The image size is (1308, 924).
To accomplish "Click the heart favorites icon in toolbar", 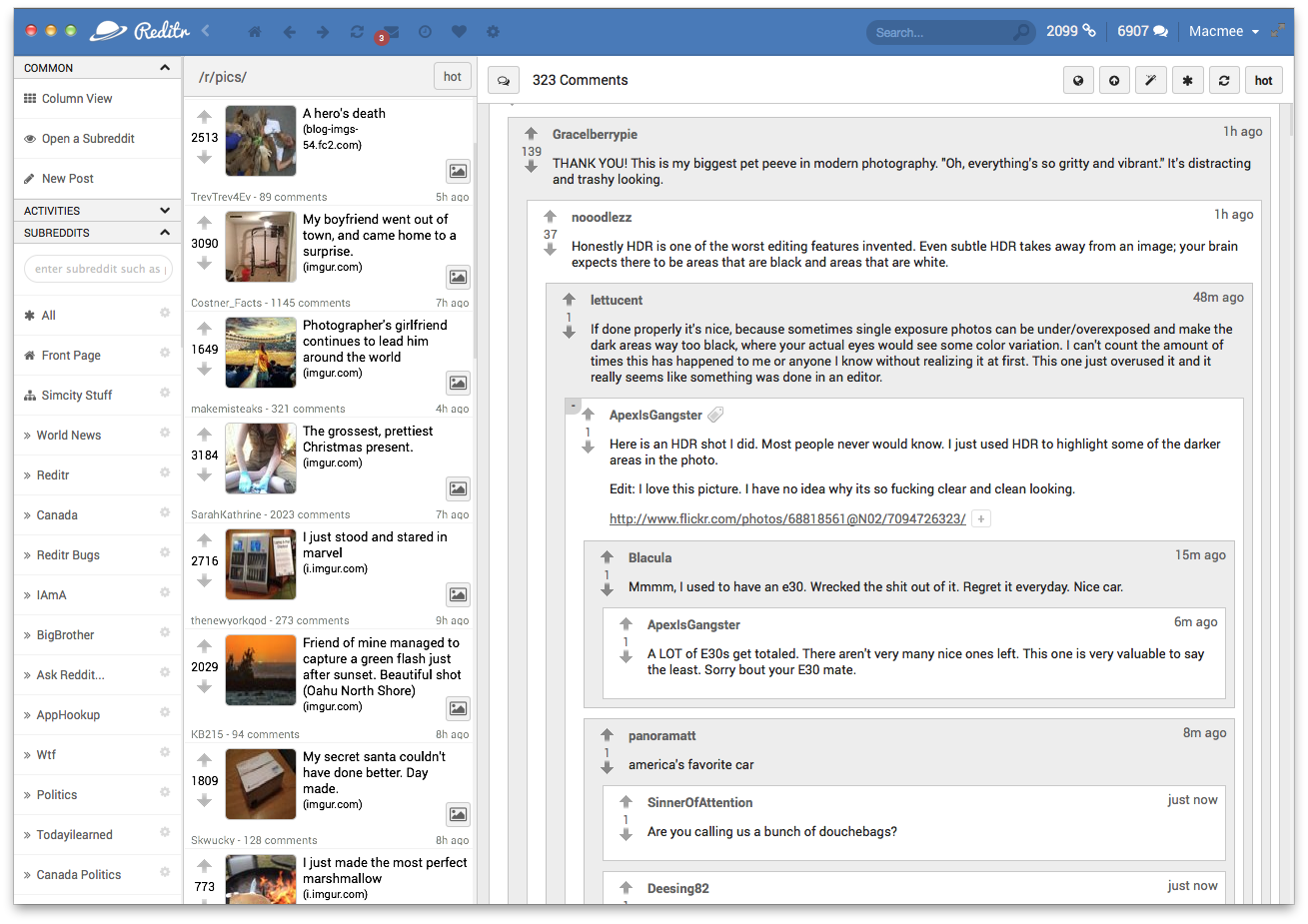I will [x=459, y=32].
